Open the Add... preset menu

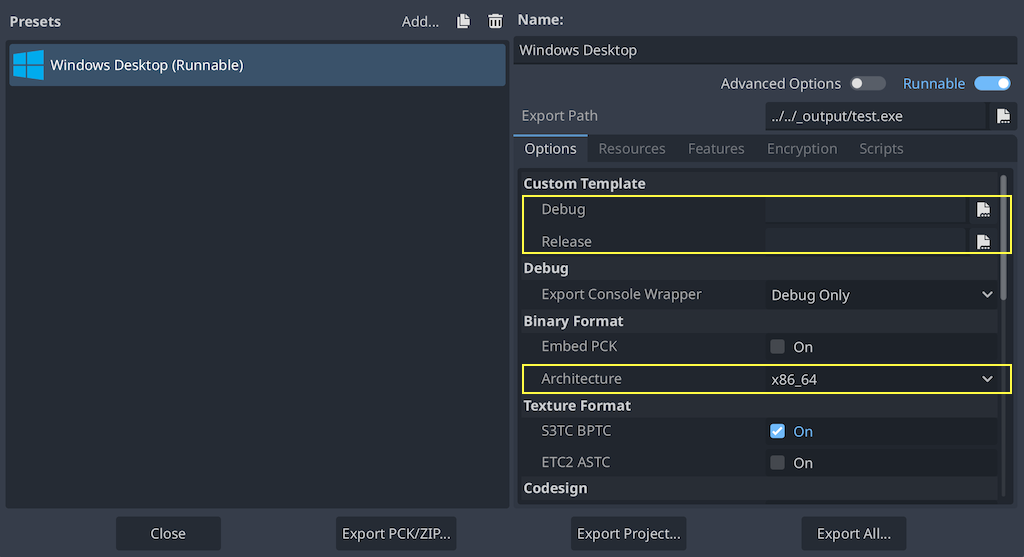click(420, 21)
